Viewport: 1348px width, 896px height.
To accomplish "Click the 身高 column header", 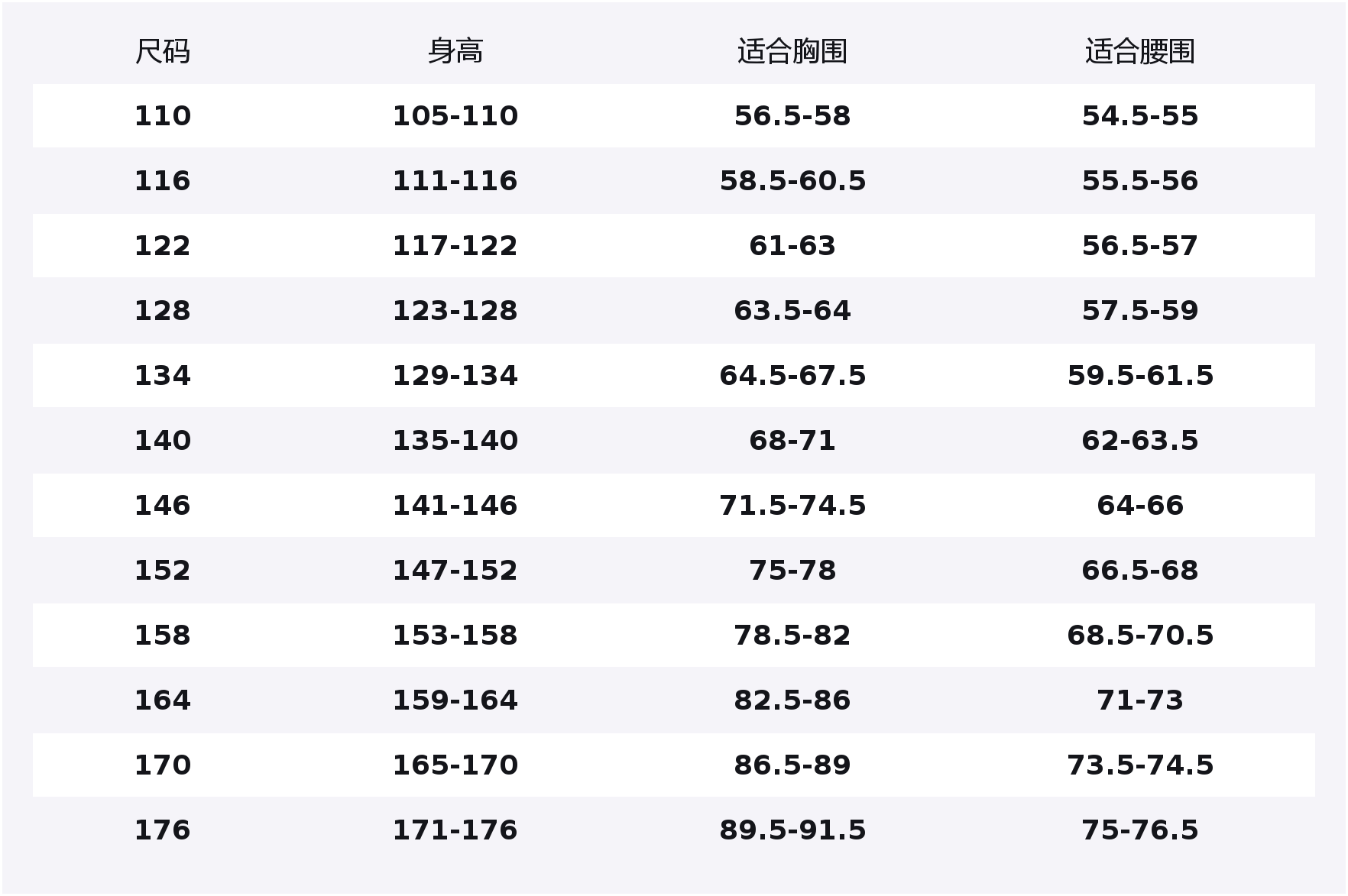I will click(x=455, y=52).
